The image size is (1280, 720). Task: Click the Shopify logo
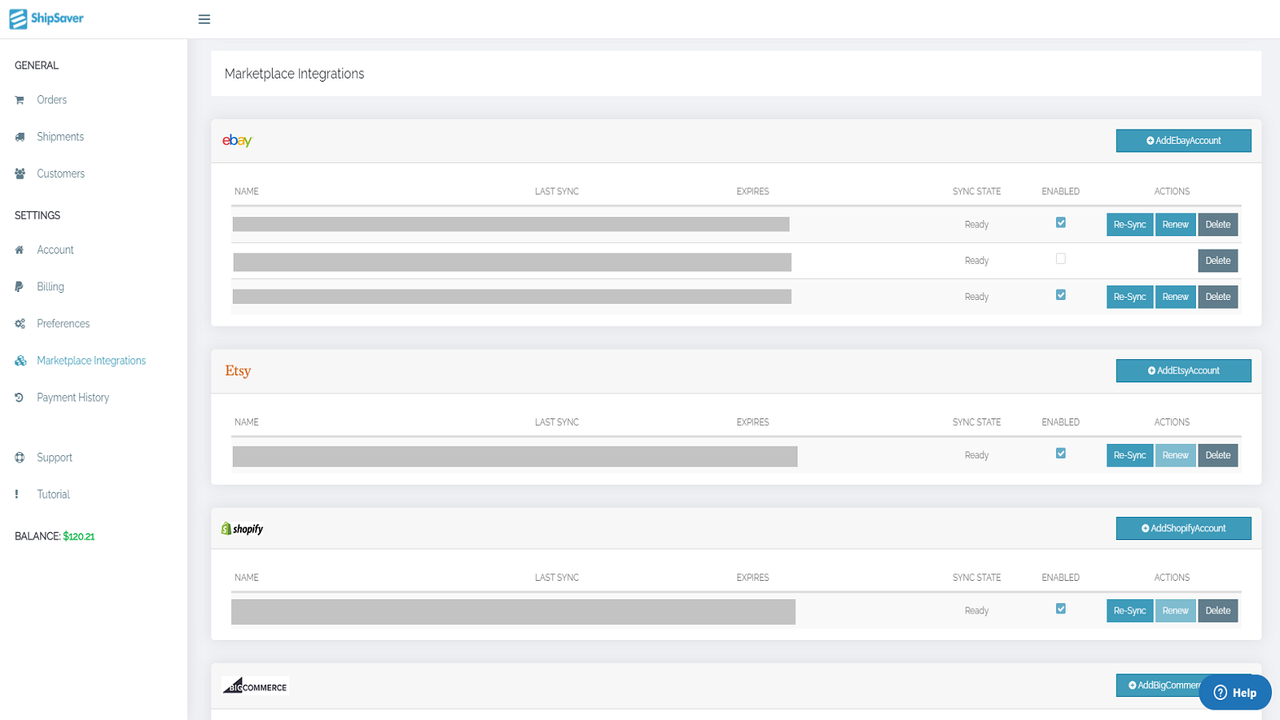coord(242,529)
